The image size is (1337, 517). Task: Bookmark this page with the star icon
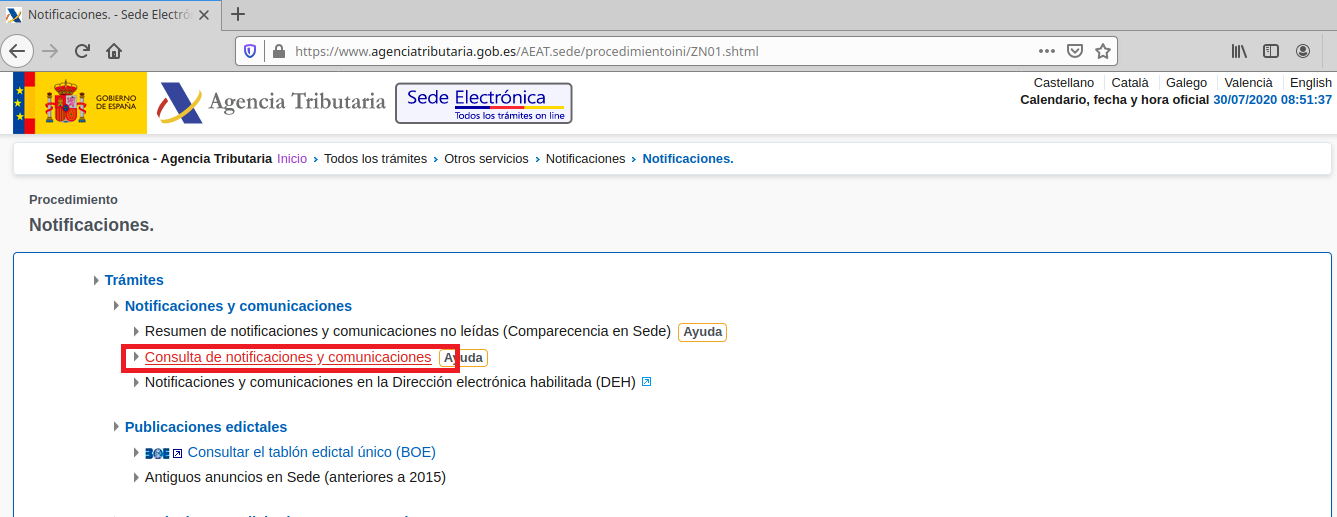pos(1103,51)
